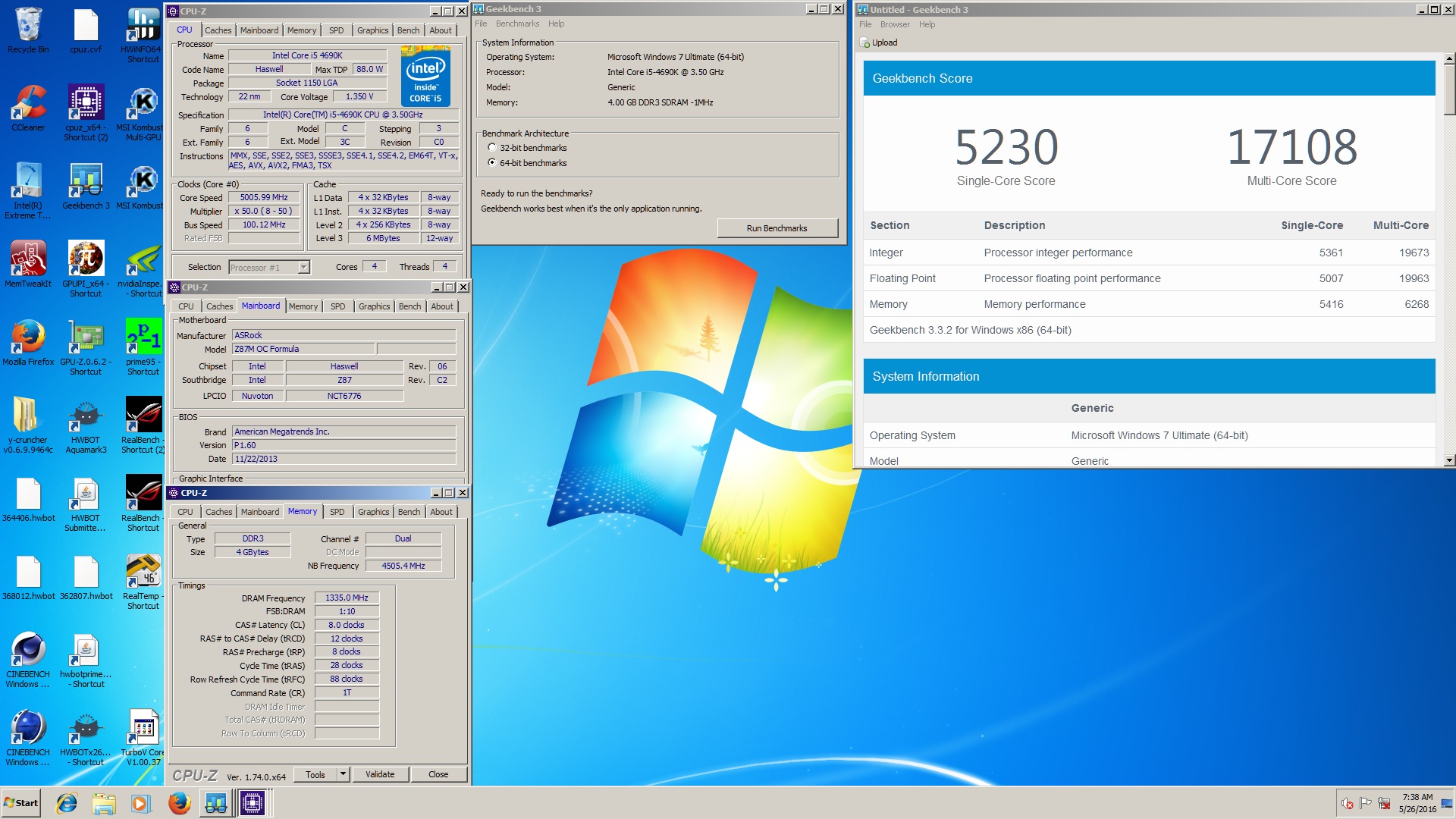The height and width of the screenshot is (819, 1456).
Task: Click Run Benchmarks button
Action: (777, 228)
